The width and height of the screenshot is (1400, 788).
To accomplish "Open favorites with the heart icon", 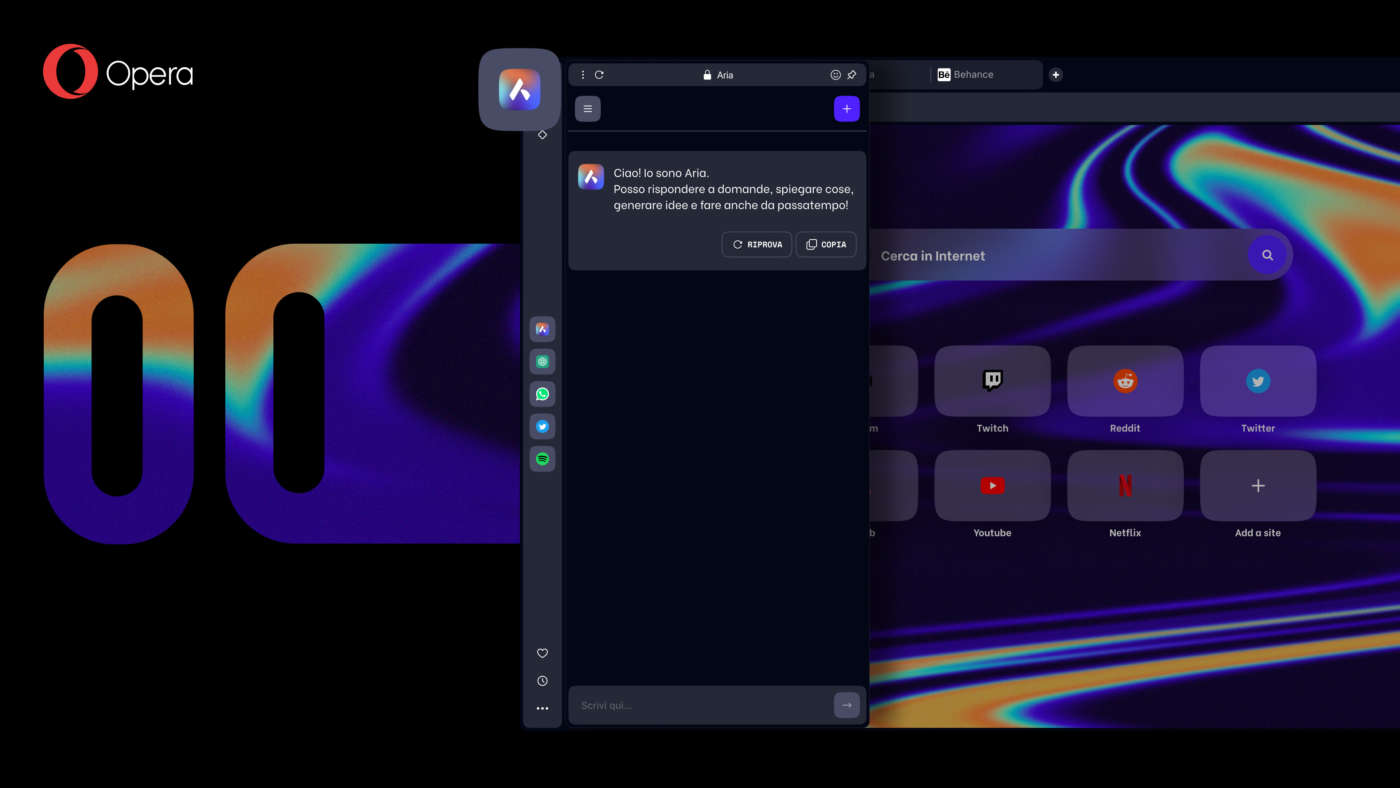I will (542, 653).
